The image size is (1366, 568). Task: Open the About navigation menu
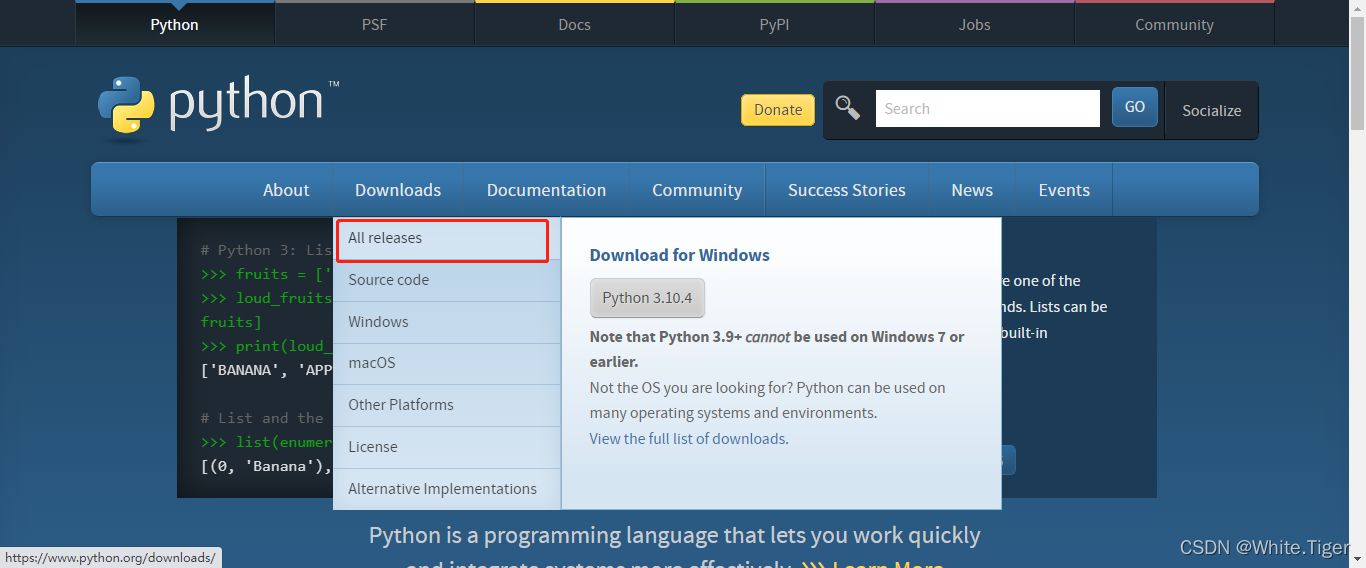coord(286,190)
